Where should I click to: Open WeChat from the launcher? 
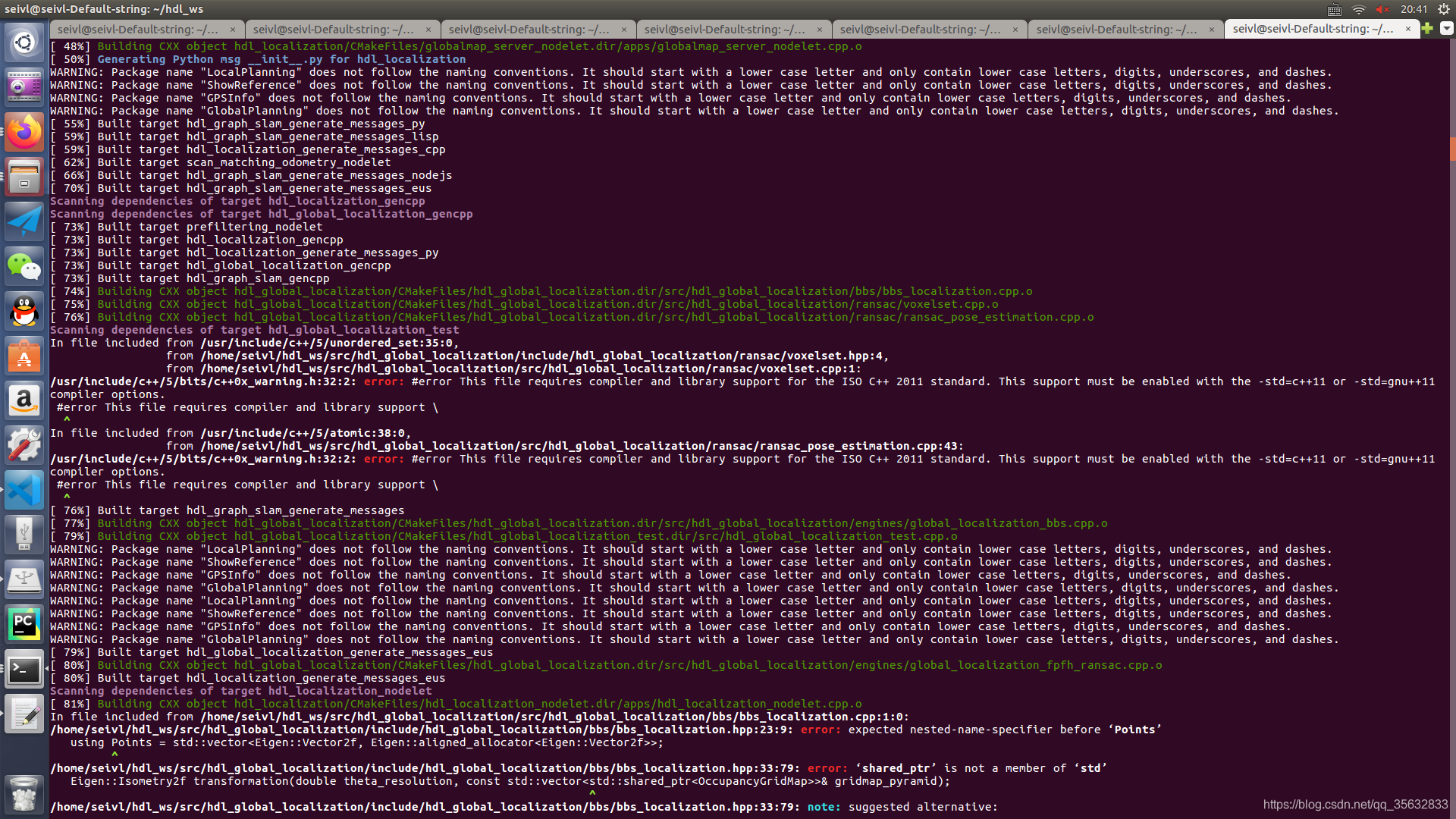click(24, 266)
